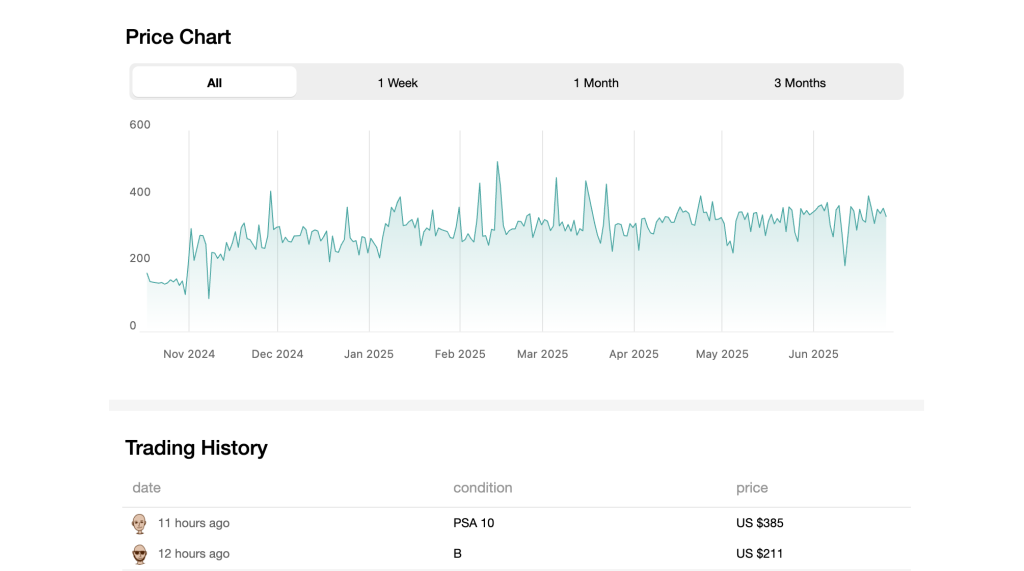
Task: Click the Jun 2025 x-axis label
Action: point(813,354)
